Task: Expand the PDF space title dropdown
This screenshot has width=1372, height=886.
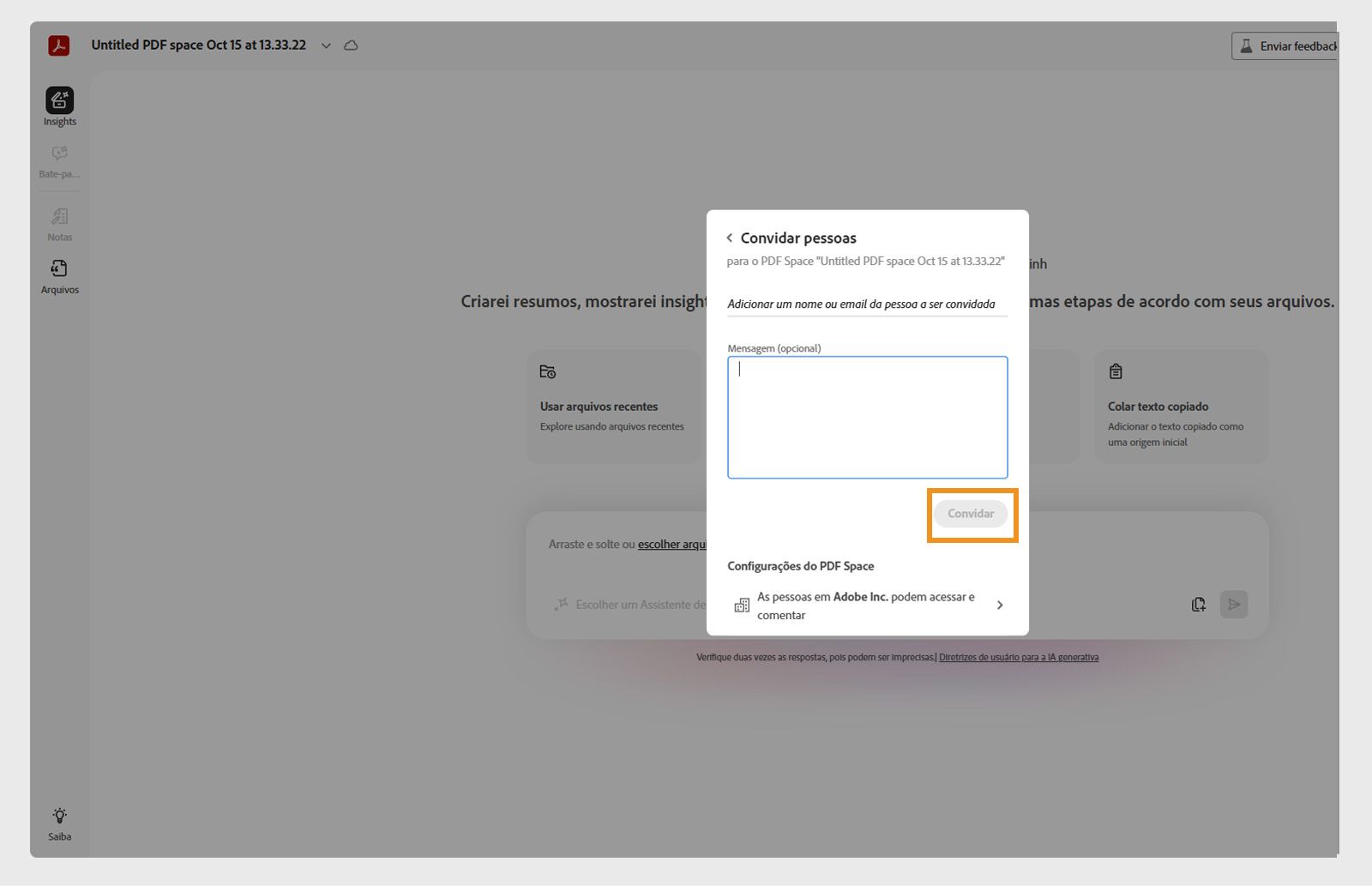Action: point(326,45)
